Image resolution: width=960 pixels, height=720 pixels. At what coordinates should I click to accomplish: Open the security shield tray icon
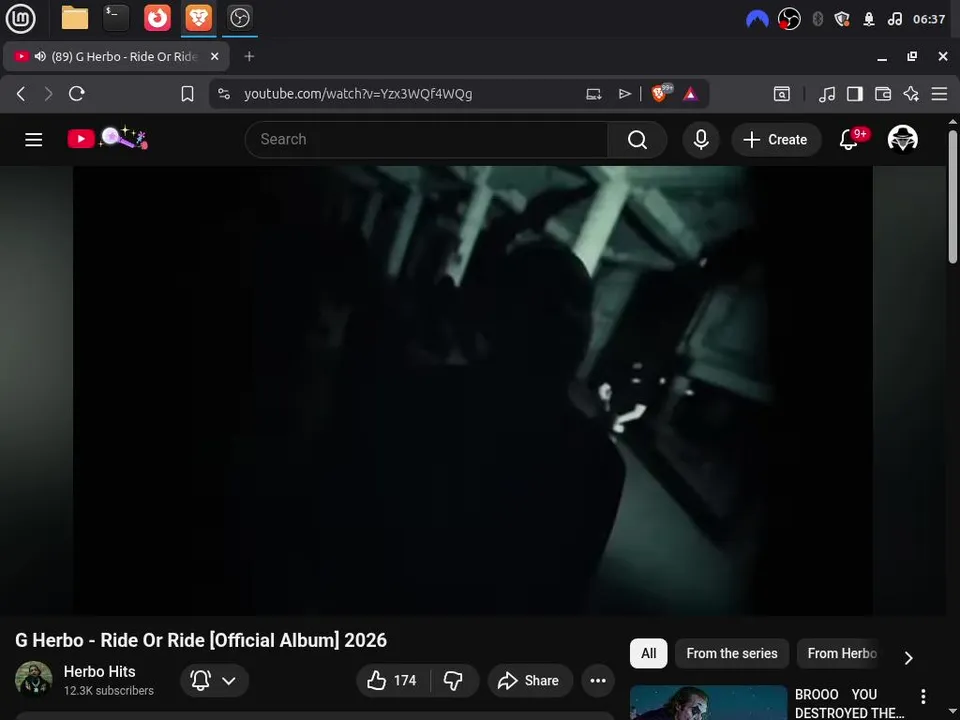pyautogui.click(x=842, y=19)
